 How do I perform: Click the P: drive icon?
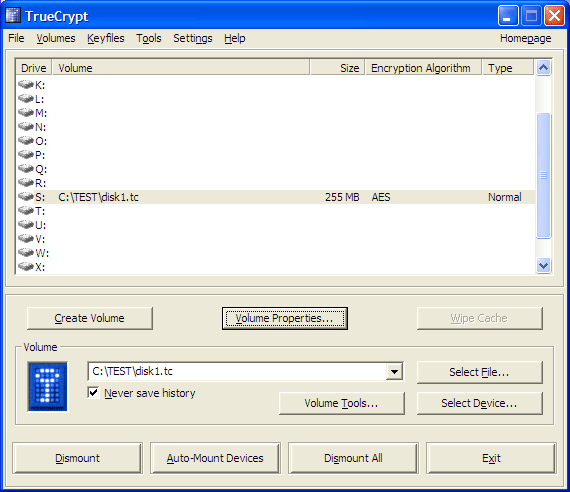tap(26, 155)
